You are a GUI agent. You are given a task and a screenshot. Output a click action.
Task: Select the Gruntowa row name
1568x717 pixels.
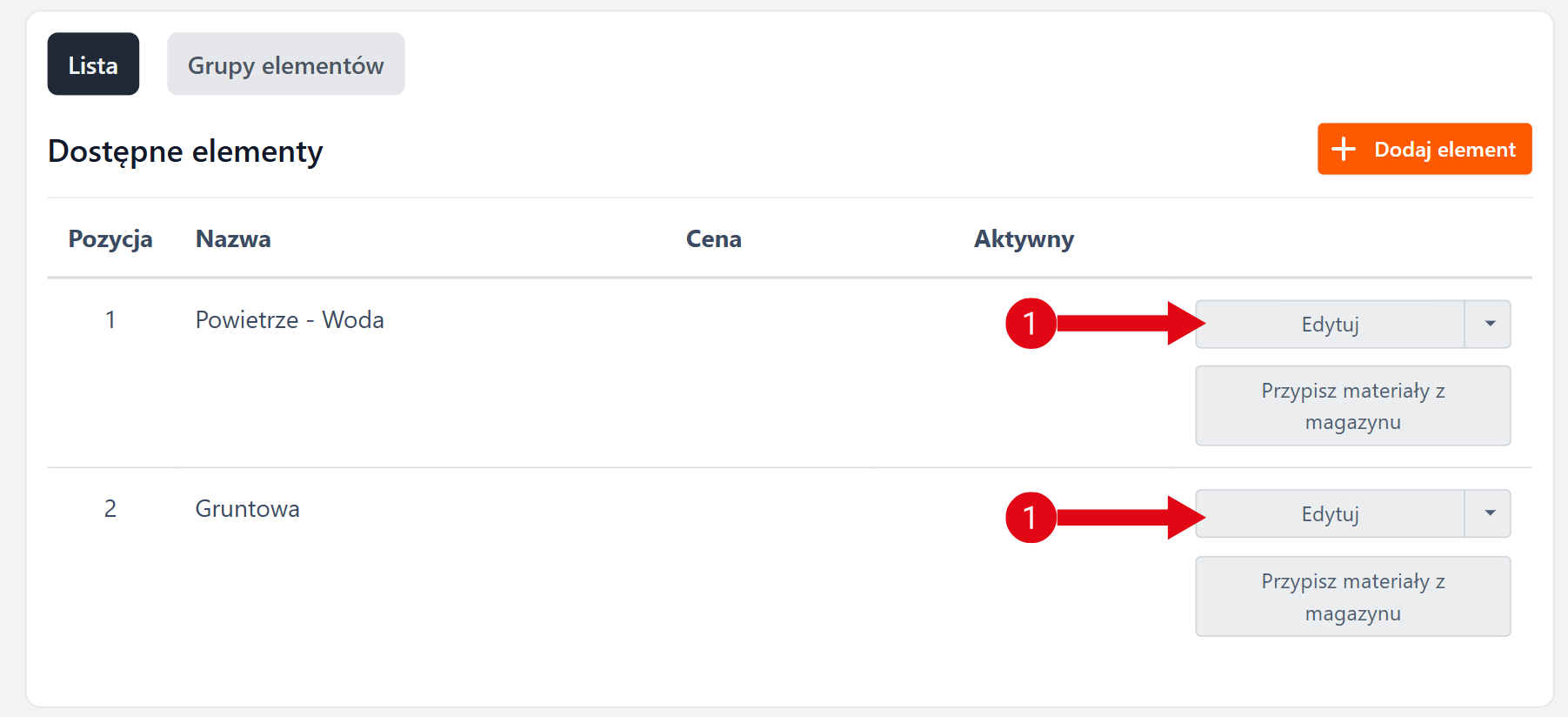[x=247, y=509]
